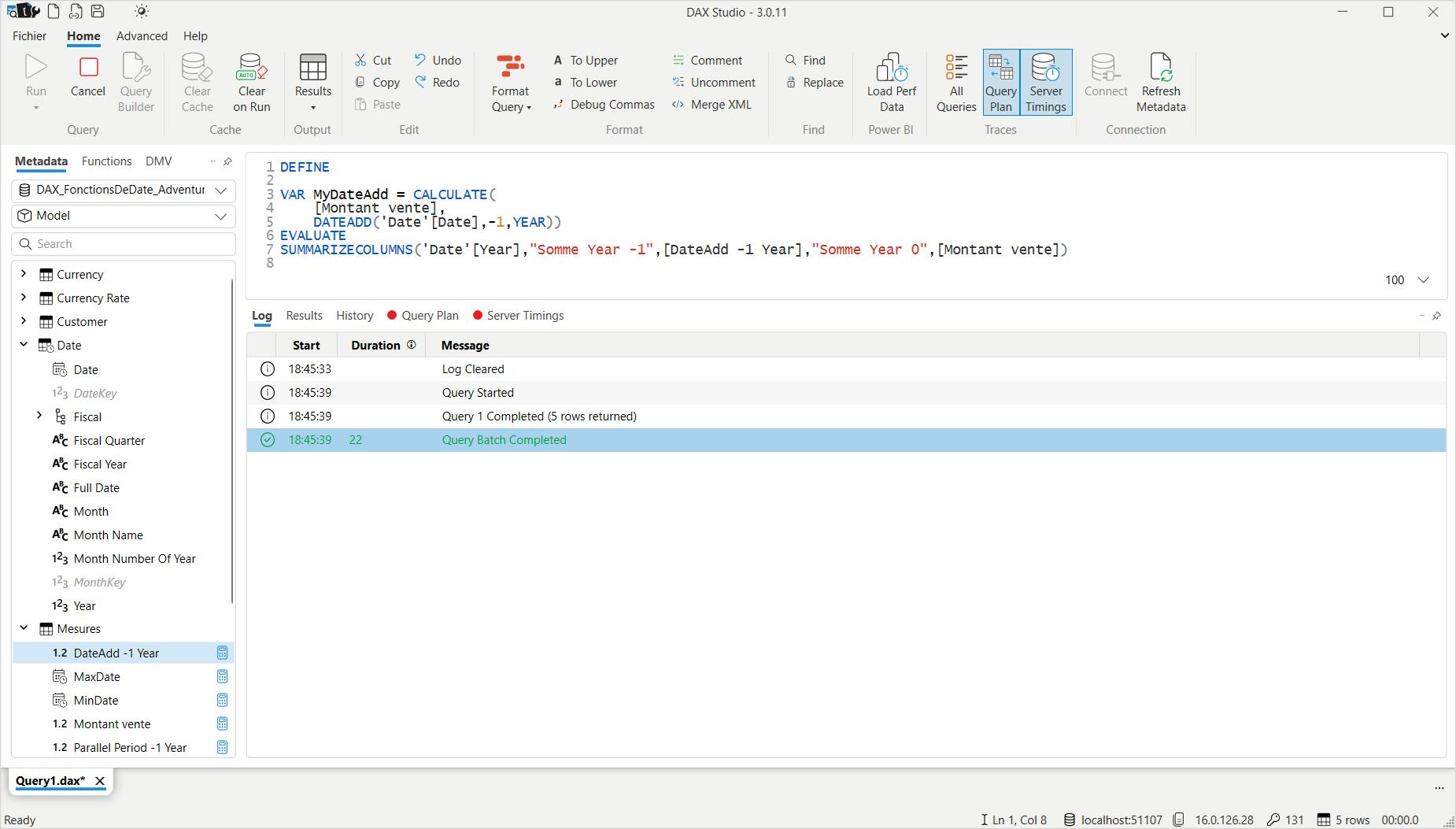Viewport: 1456px width, 829px height.
Task: Select the Month Number Of Year column
Action: coord(135,558)
